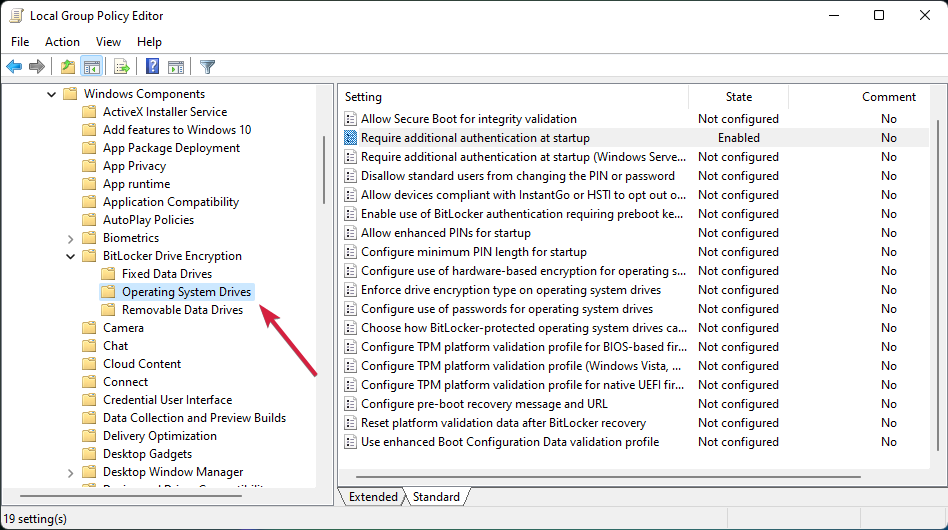Image resolution: width=948 pixels, height=530 pixels.
Task: Expand the Biometrics tree node
Action: tap(70, 239)
